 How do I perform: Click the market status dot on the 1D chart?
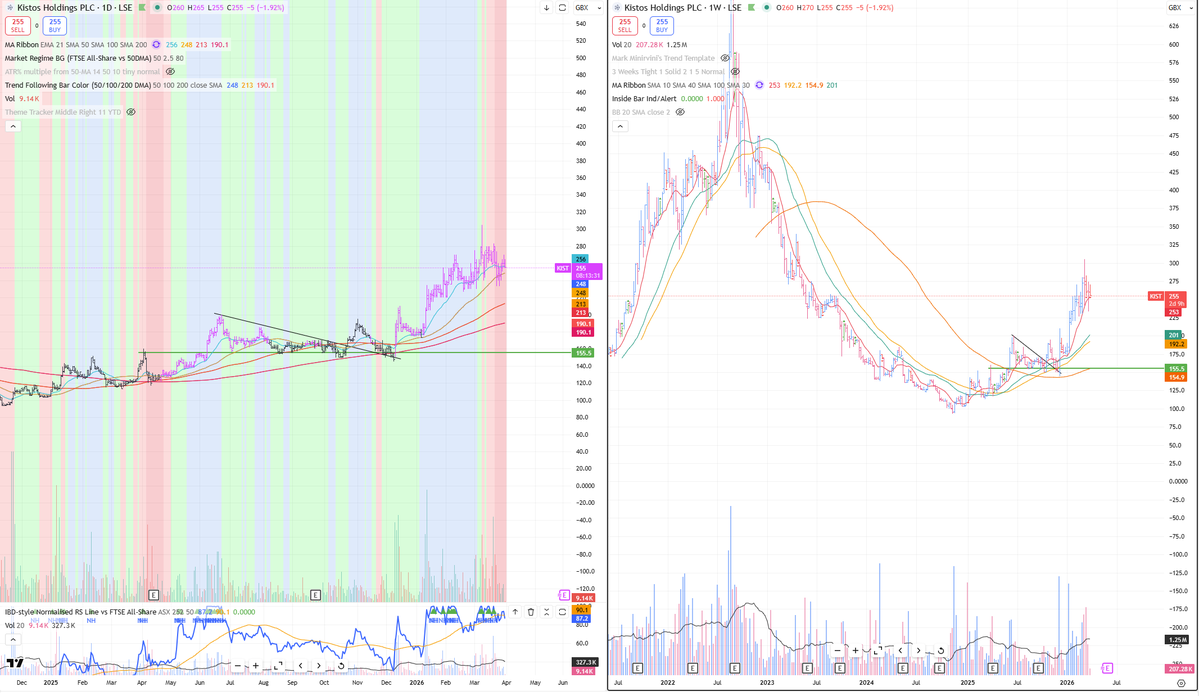158,8
